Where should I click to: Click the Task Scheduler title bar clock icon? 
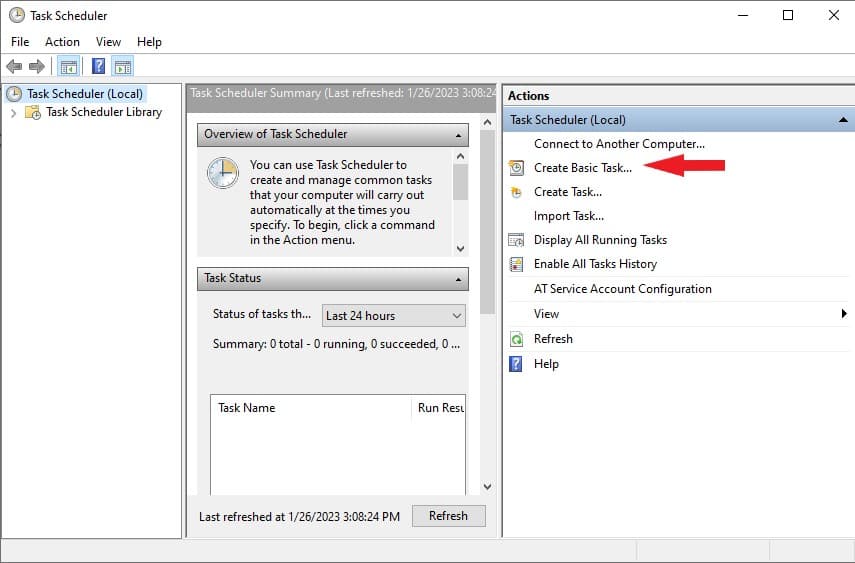[x=17, y=15]
